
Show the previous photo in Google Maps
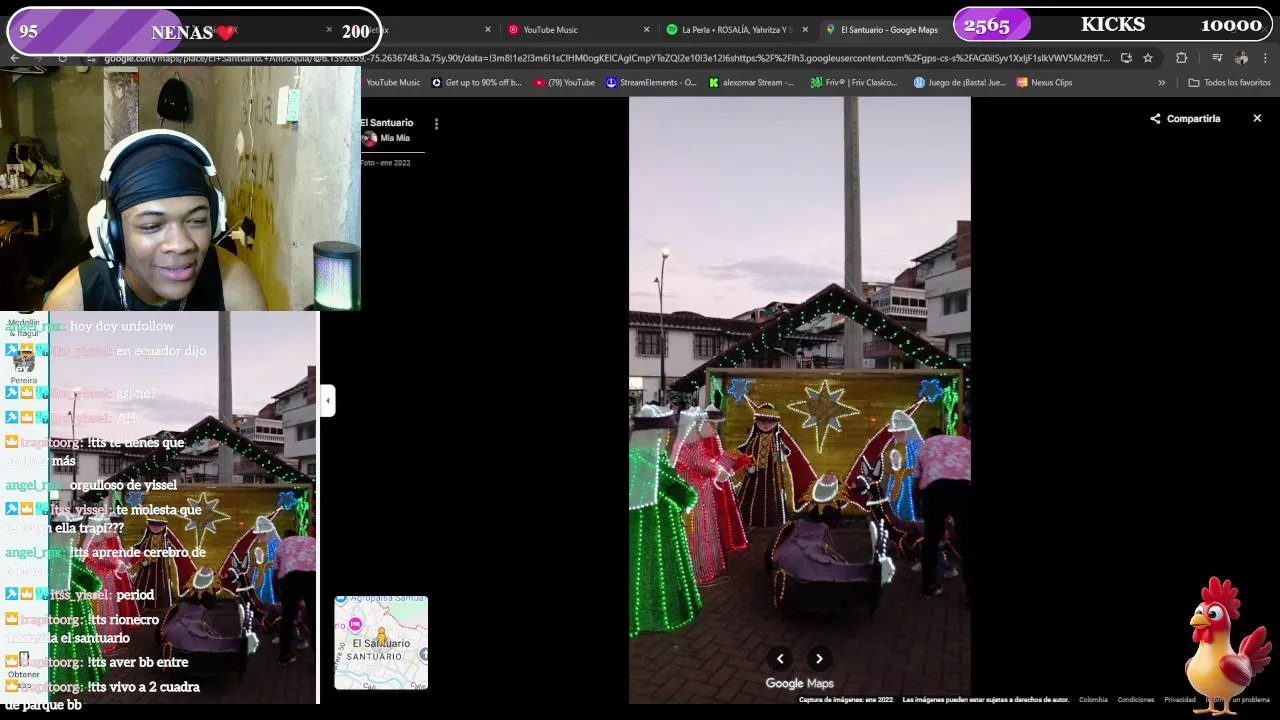[780, 658]
